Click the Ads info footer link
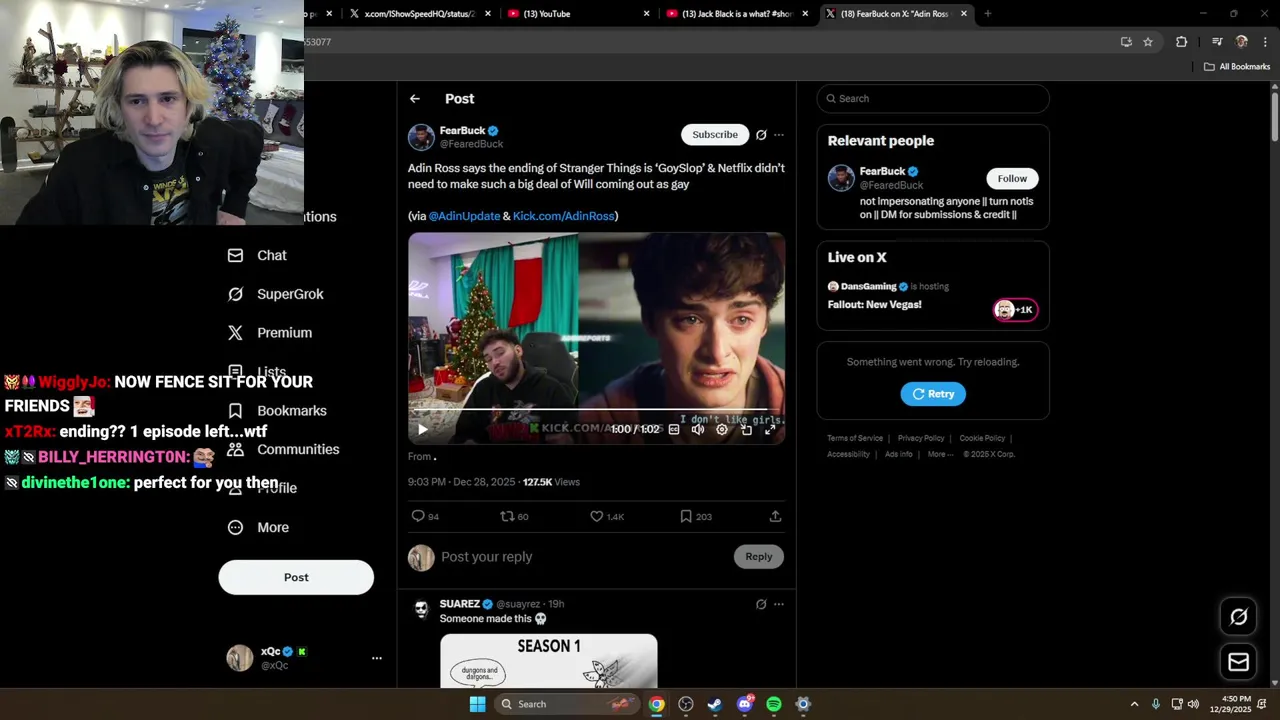The width and height of the screenshot is (1280, 720). tap(899, 454)
